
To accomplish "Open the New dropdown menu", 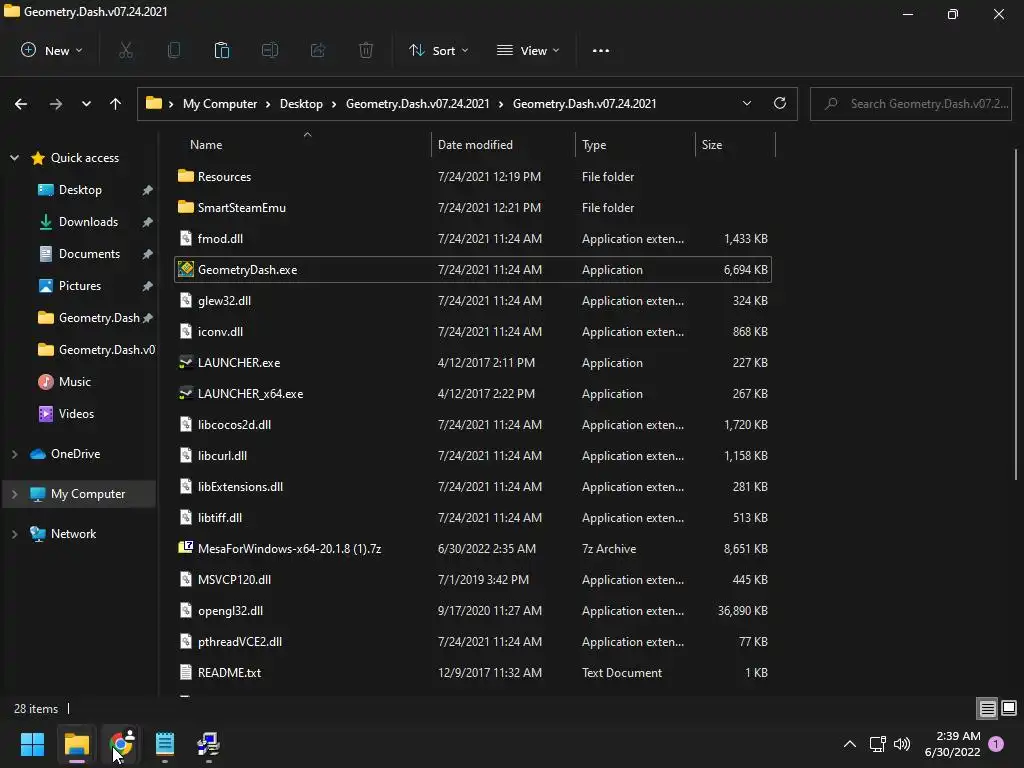I will [52, 50].
